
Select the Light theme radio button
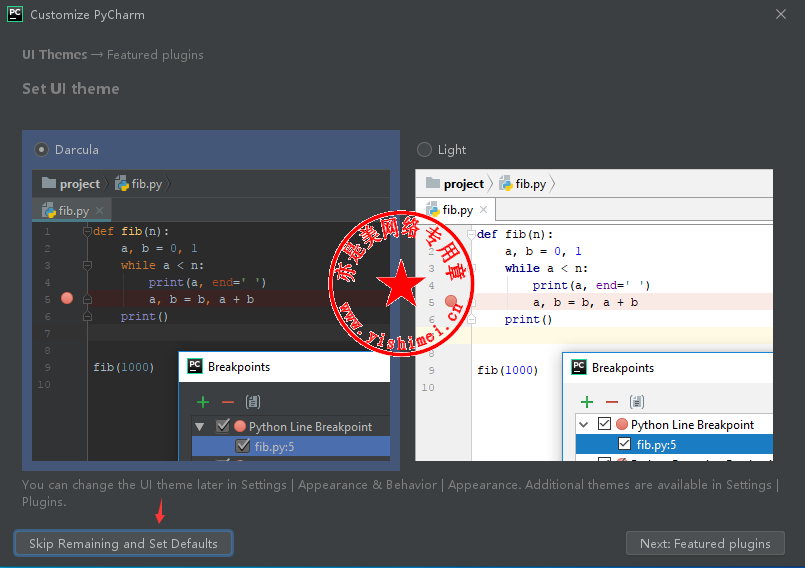(x=425, y=150)
